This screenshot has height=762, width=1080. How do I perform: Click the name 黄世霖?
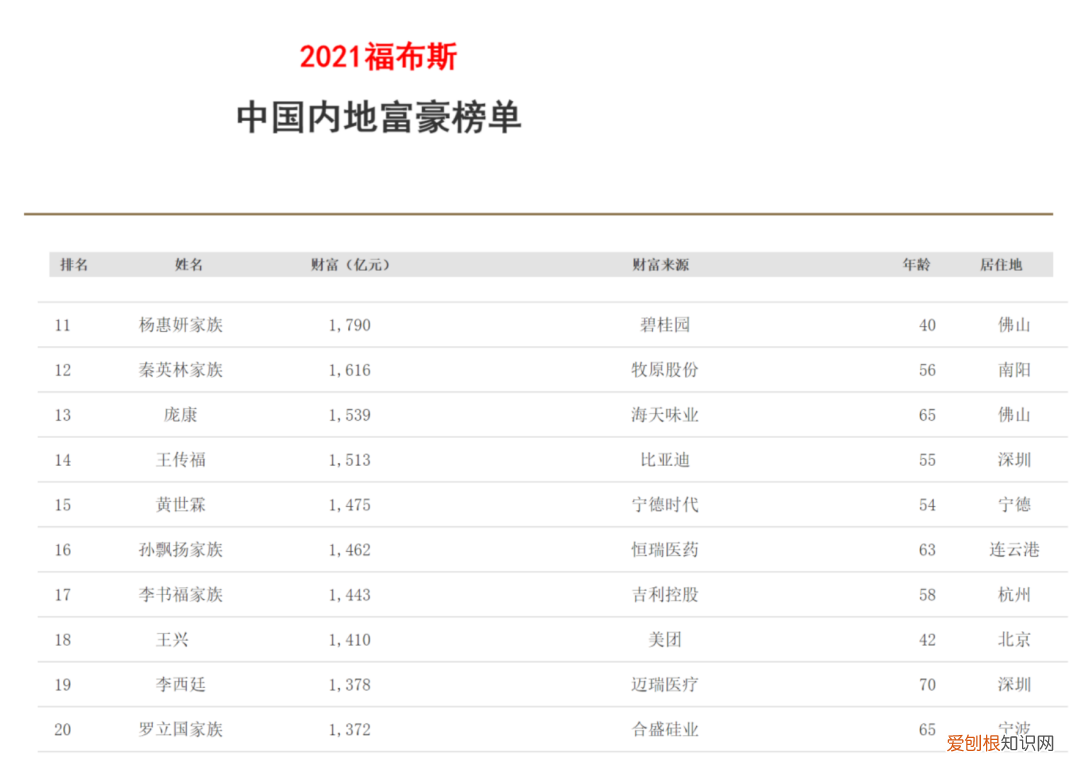(x=188, y=505)
